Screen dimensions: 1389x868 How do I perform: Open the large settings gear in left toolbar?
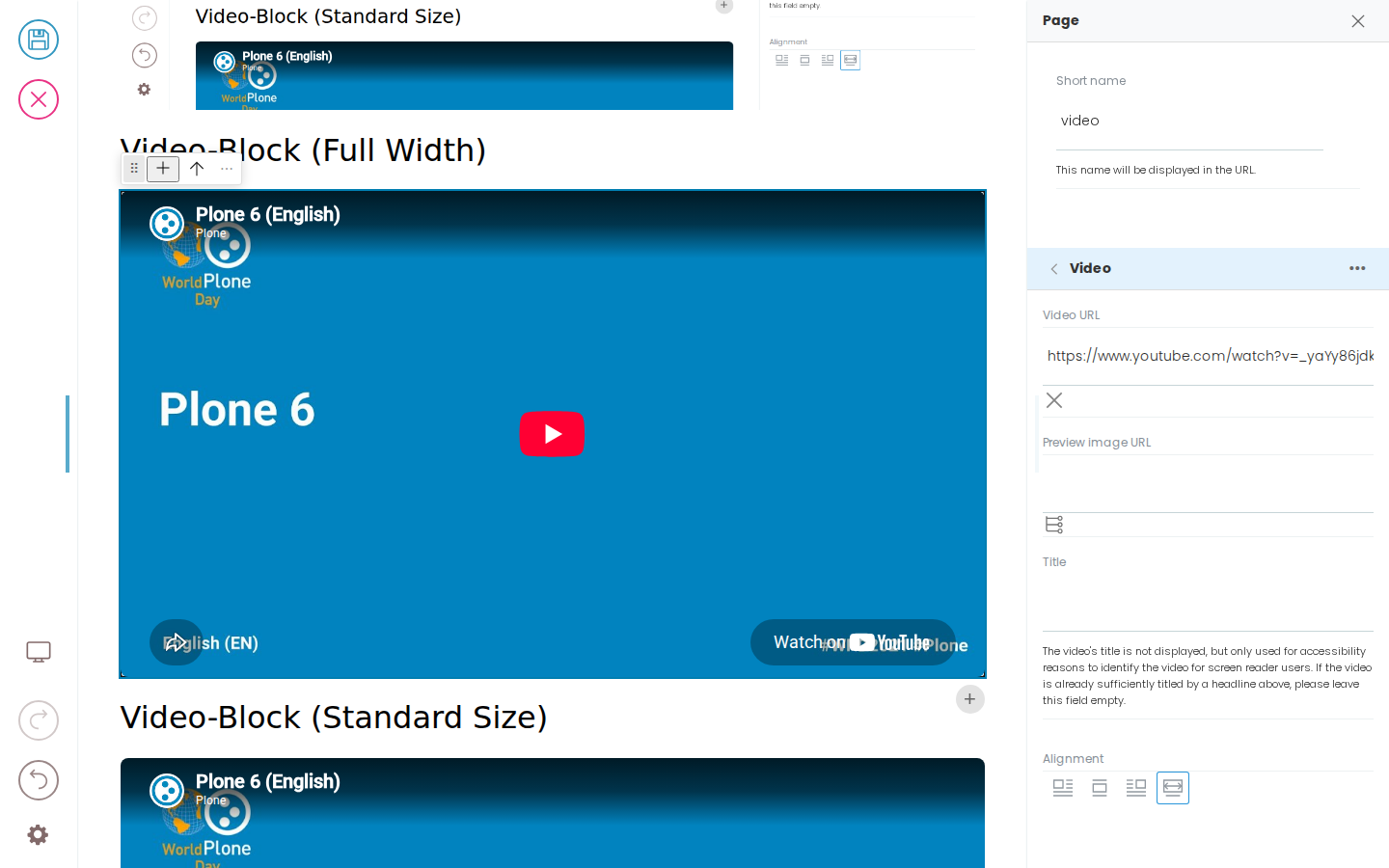pyautogui.click(x=38, y=835)
